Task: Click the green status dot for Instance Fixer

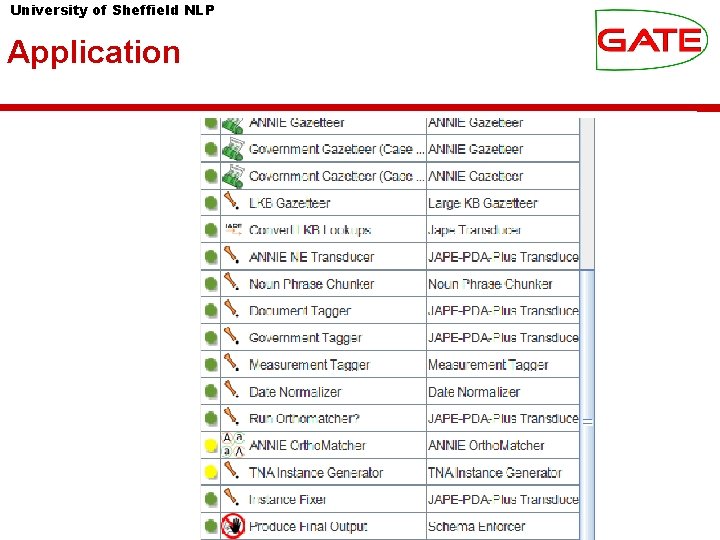Action: [x=211, y=500]
